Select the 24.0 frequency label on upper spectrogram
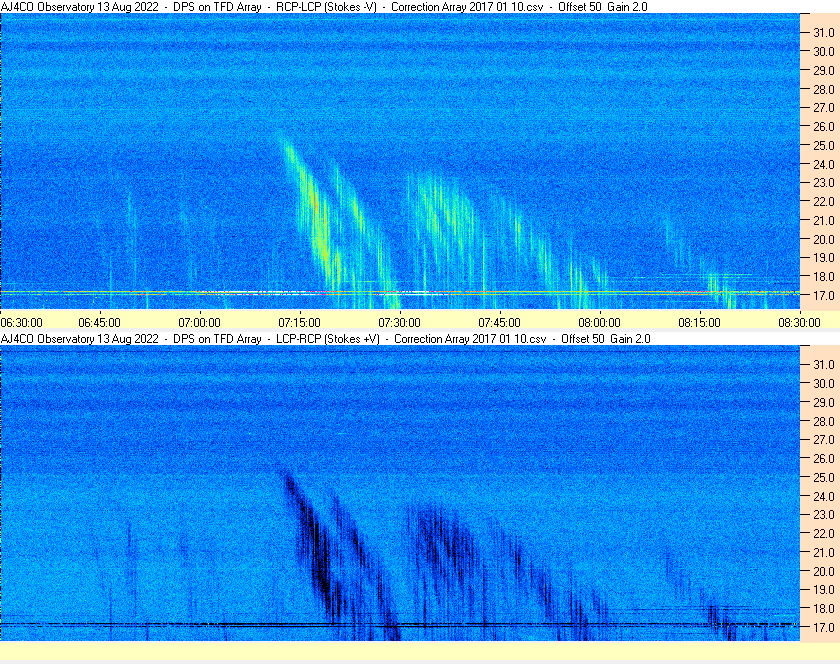Image resolution: width=840 pixels, height=664 pixels. [824, 164]
